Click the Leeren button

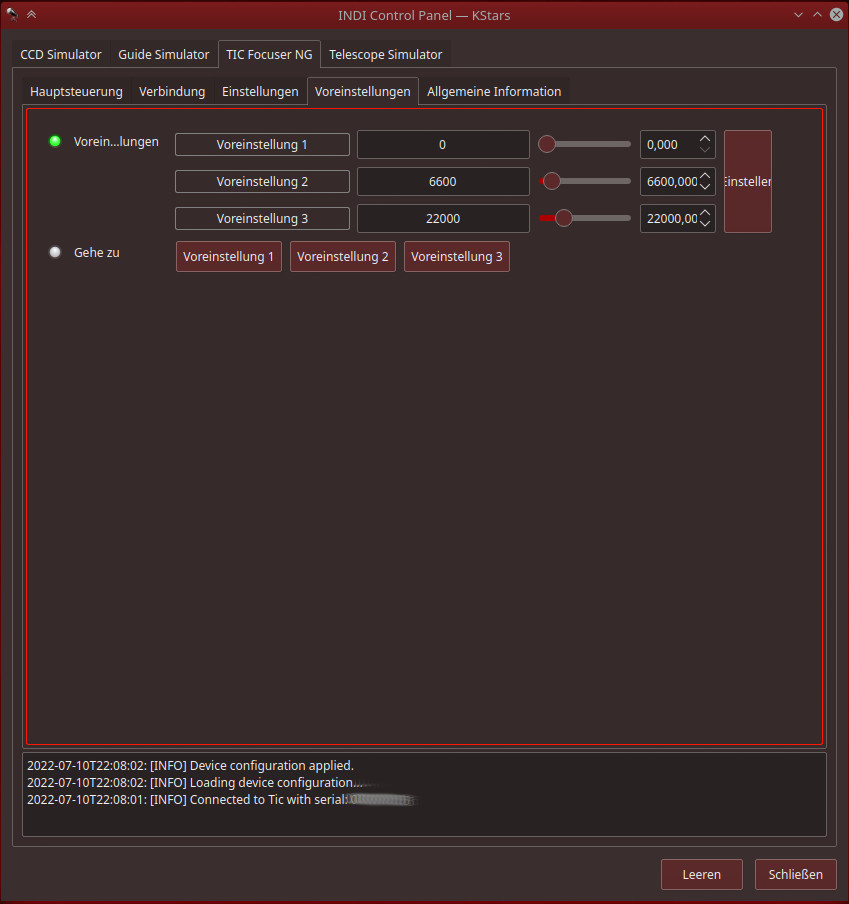(x=701, y=874)
